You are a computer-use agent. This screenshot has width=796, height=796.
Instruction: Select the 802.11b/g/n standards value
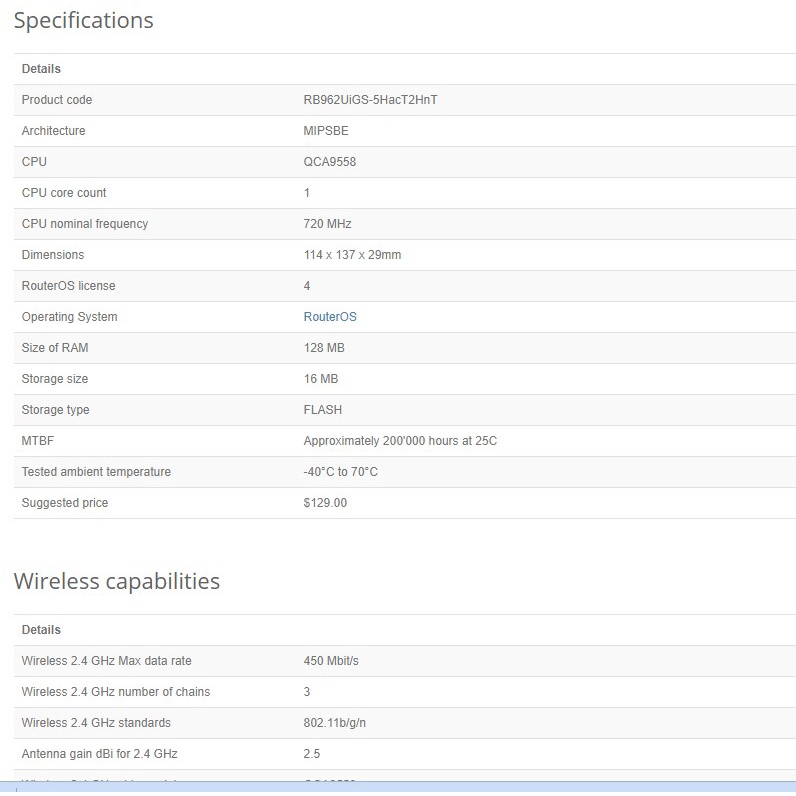(x=335, y=723)
